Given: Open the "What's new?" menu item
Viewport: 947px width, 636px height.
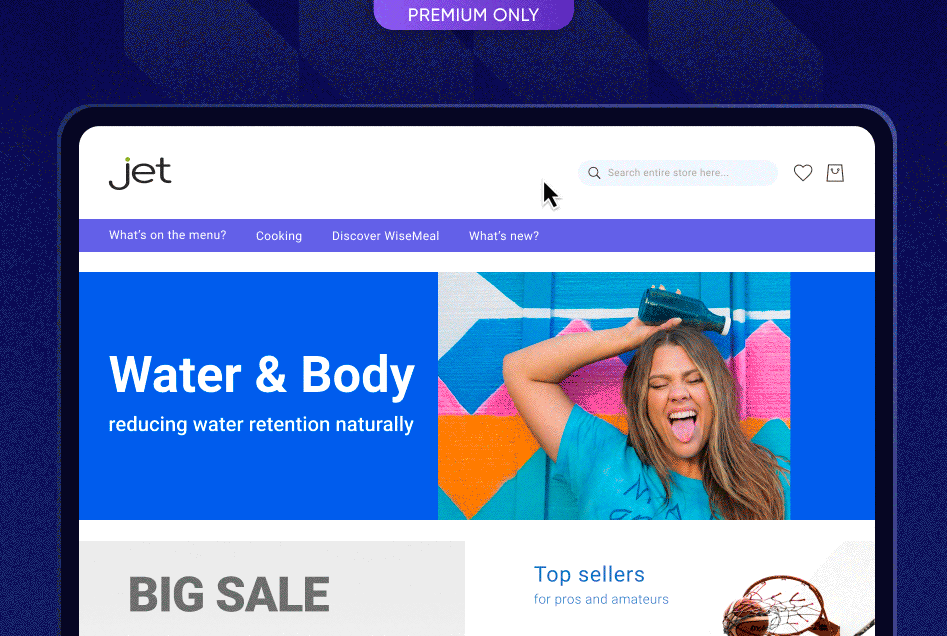Looking at the screenshot, I should tap(504, 236).
